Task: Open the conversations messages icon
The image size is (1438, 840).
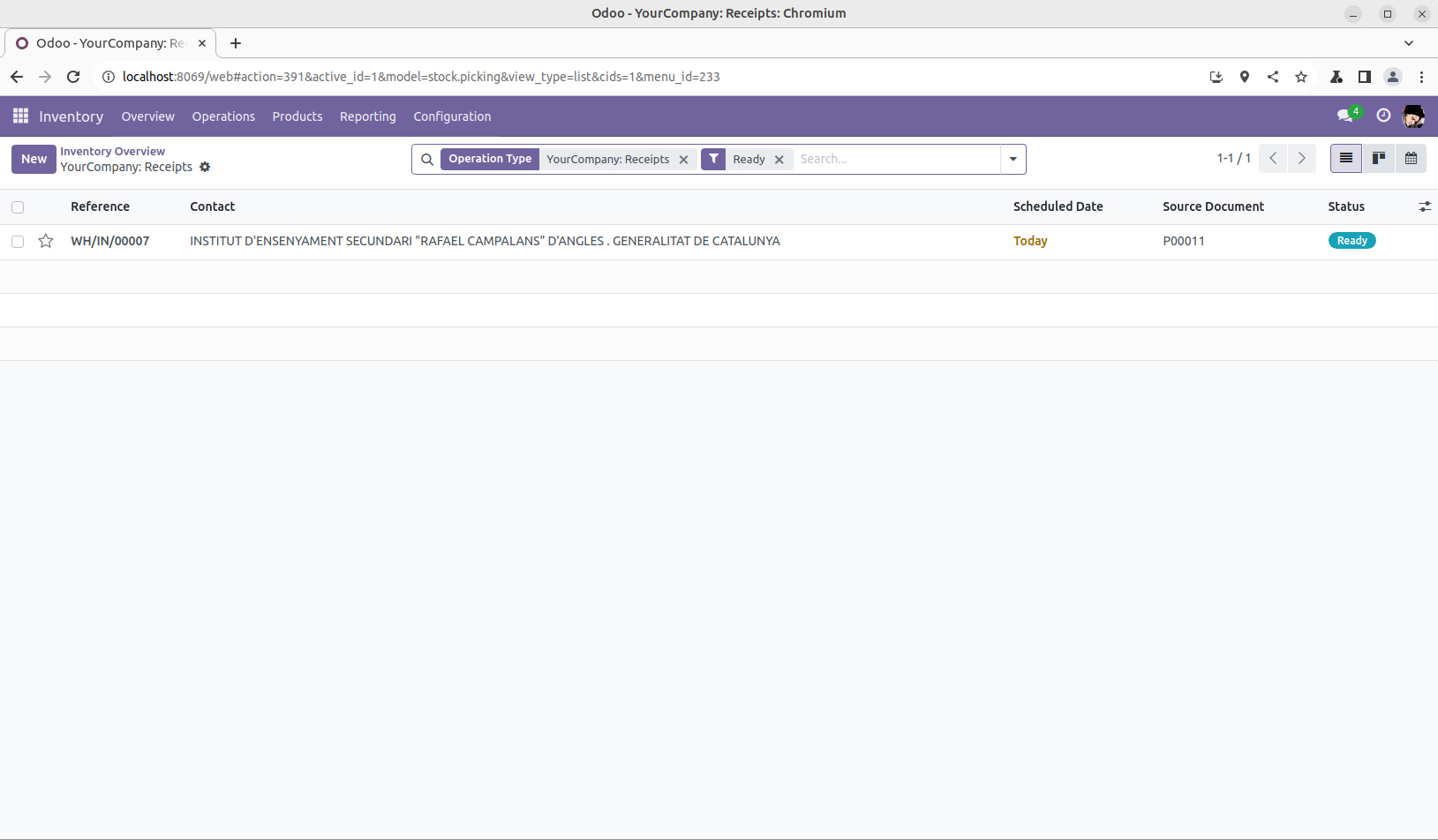Action: [x=1344, y=116]
